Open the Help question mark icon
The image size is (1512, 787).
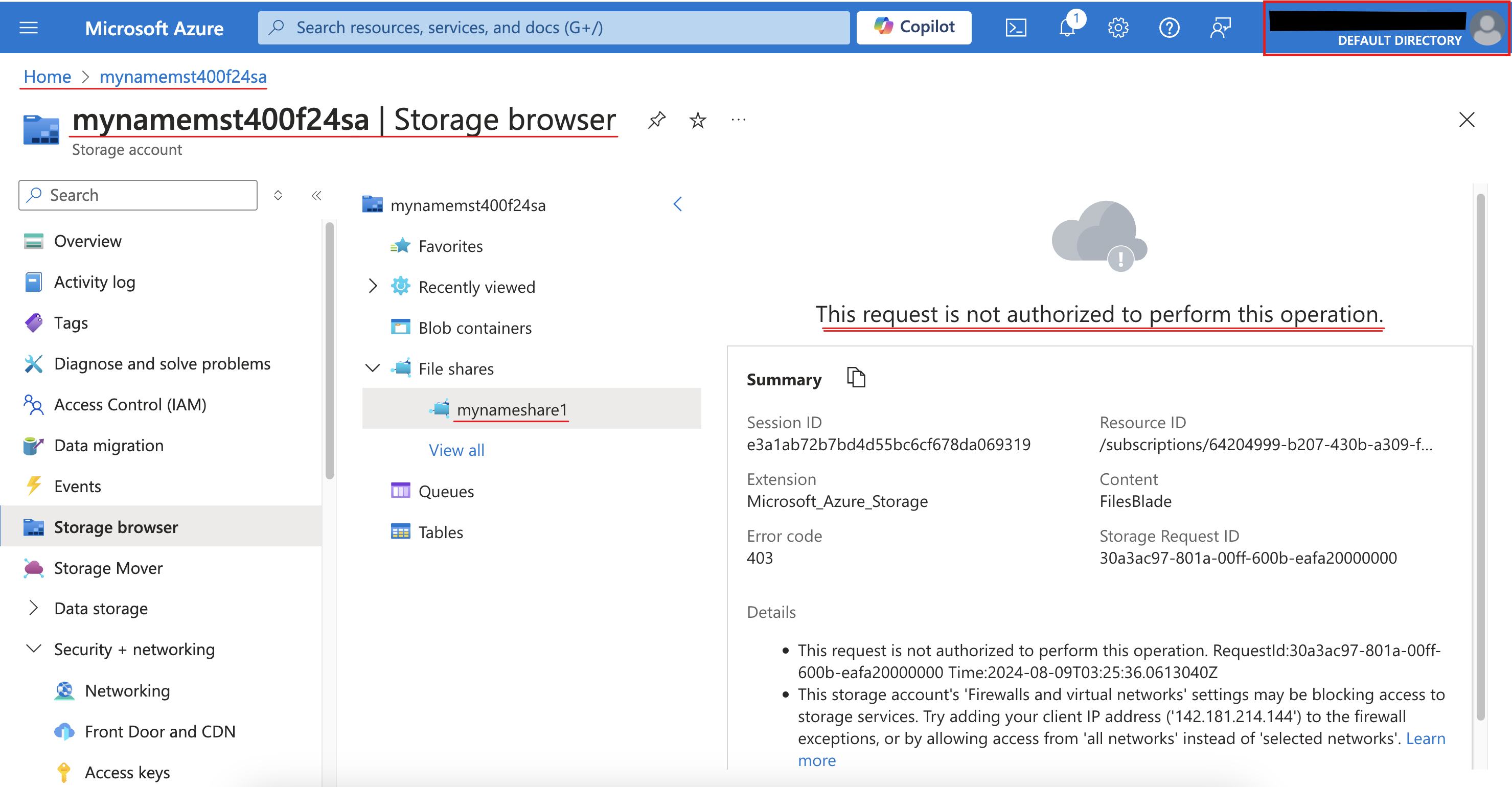pos(1169,28)
